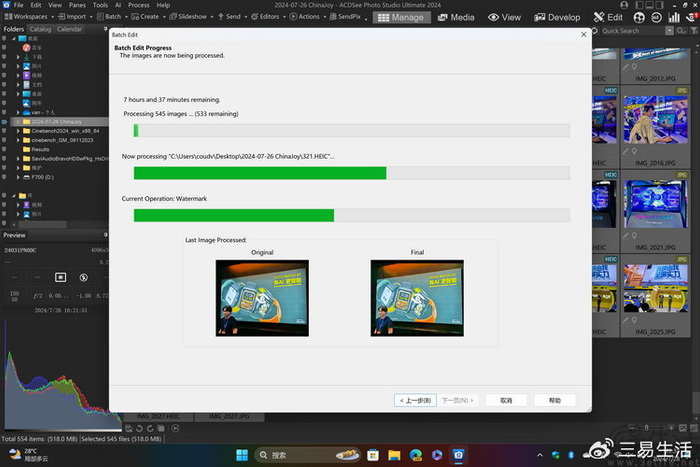Open the notification icon with red badge
700x467 pixels.
coord(692,17)
